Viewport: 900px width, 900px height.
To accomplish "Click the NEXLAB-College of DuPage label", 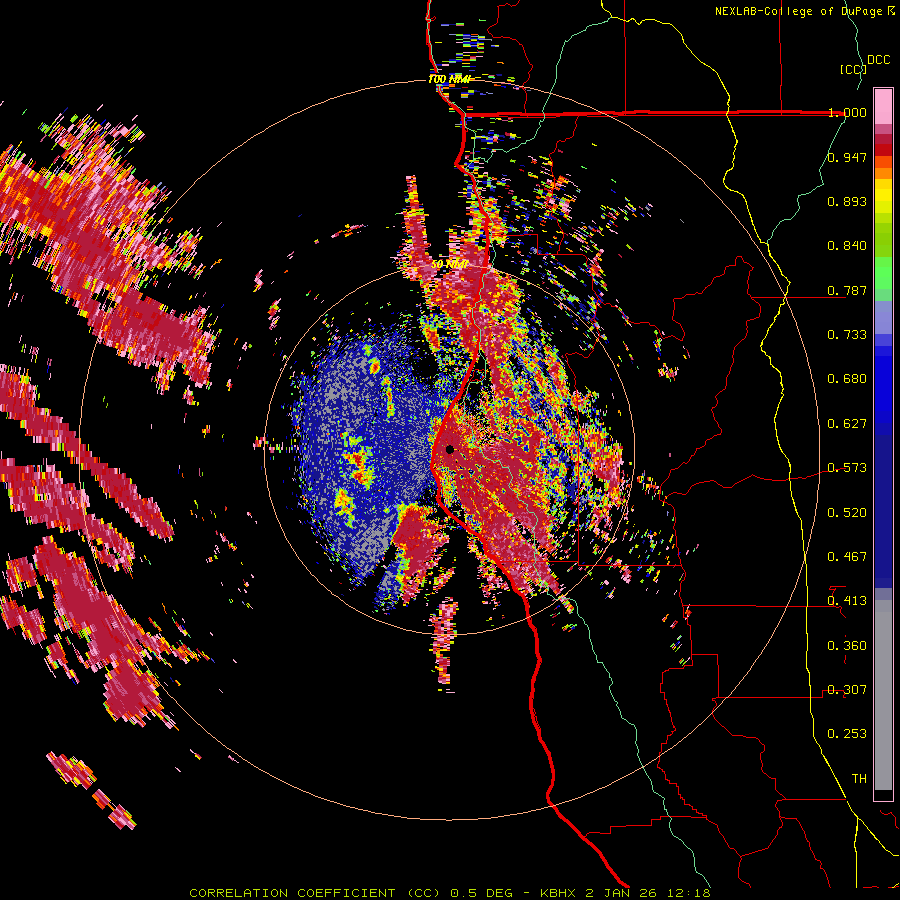I will pos(798,11).
